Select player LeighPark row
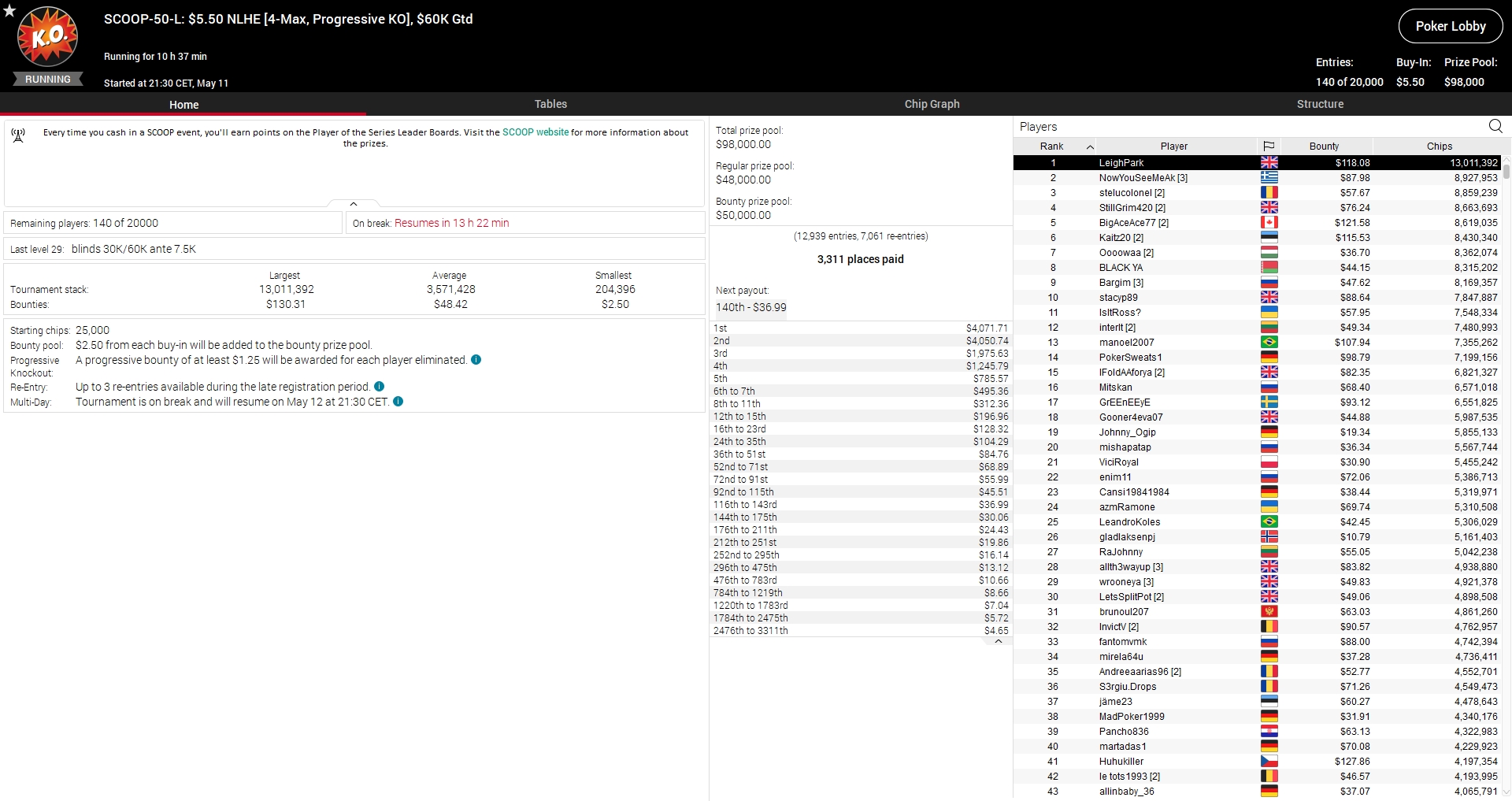Viewport: 1512px width, 801px height. pyautogui.click(x=1257, y=163)
